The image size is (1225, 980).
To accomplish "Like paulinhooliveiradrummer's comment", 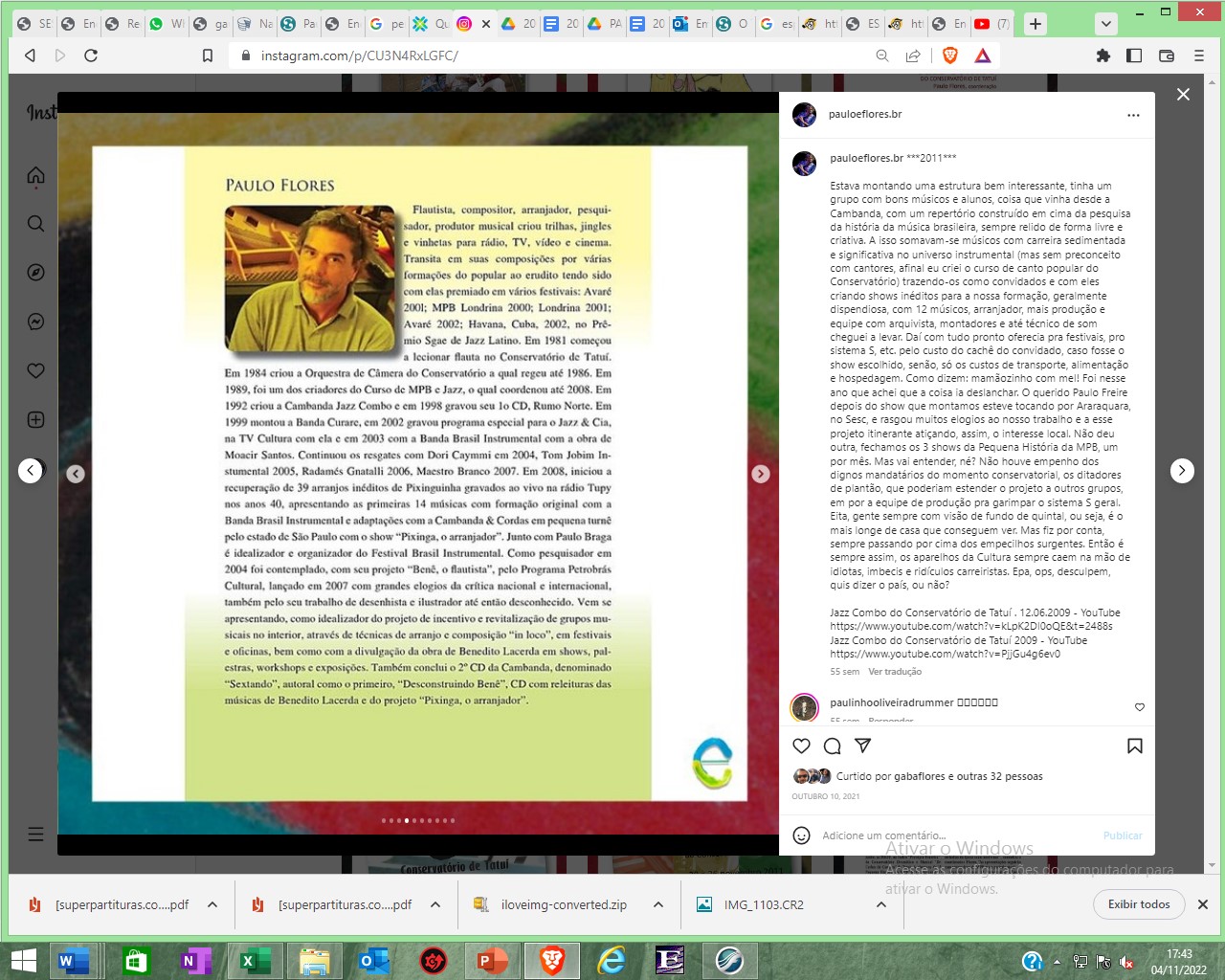I will pyautogui.click(x=1139, y=707).
